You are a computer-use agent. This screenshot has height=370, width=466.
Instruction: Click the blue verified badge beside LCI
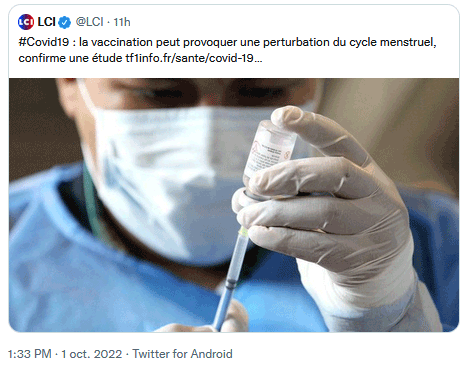[64, 22]
